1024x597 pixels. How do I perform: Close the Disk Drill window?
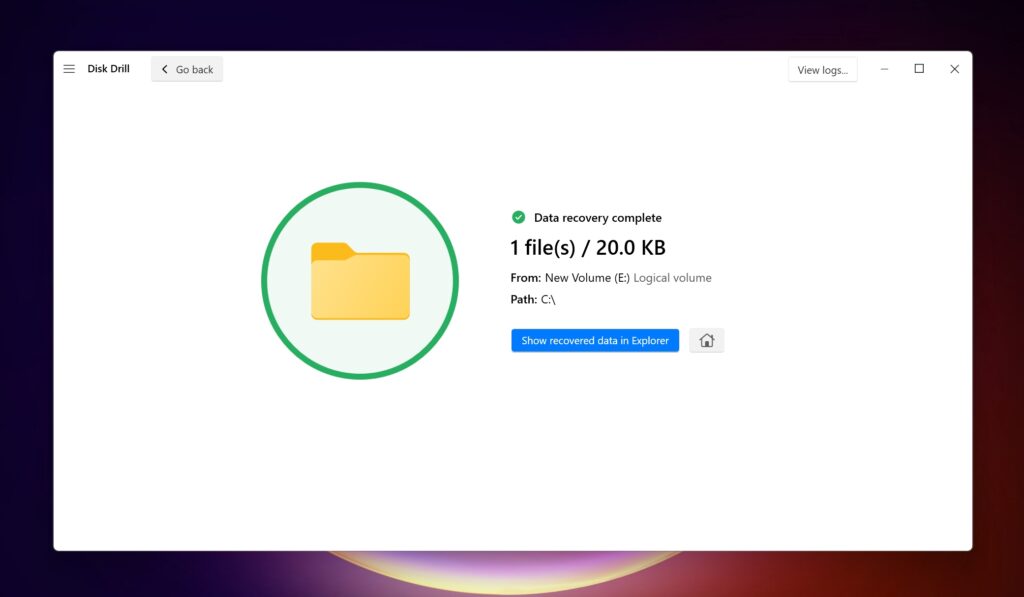(x=954, y=68)
